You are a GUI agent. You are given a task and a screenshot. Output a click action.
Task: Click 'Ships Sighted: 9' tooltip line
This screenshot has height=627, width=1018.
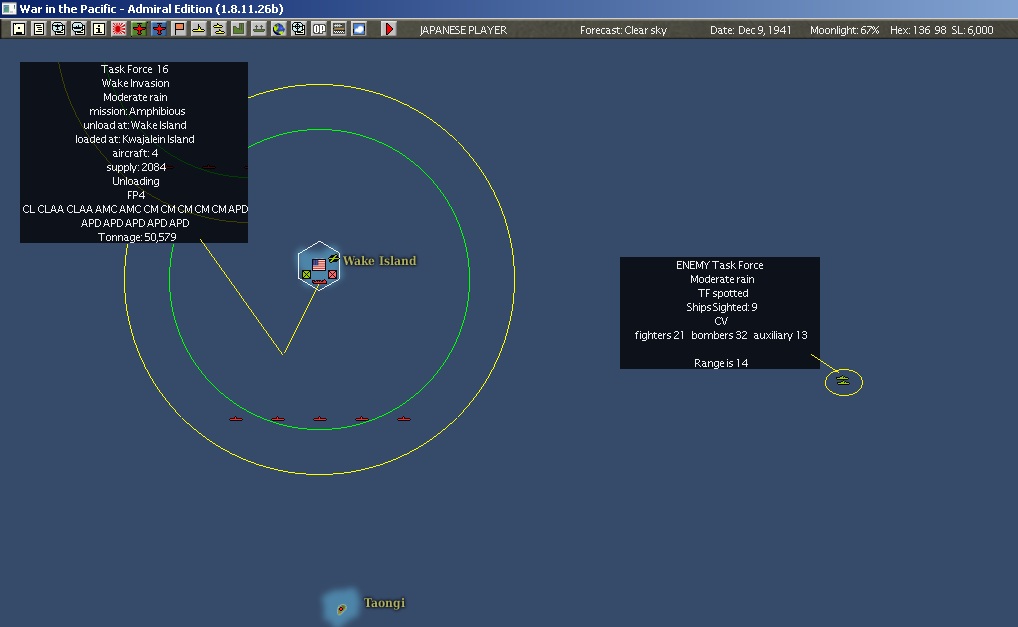[x=721, y=307]
